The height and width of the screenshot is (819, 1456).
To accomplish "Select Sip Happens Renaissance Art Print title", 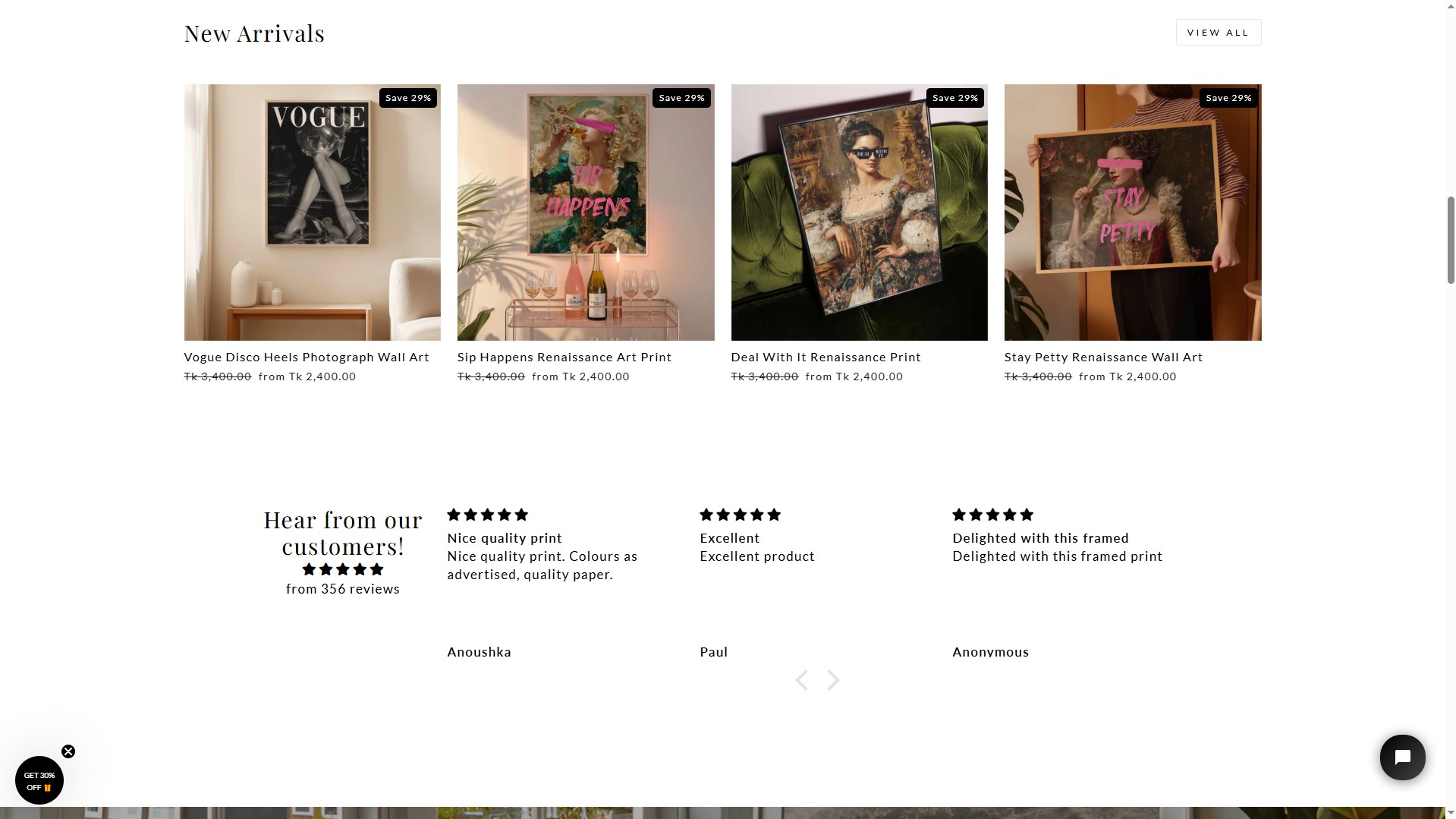I will point(564,357).
